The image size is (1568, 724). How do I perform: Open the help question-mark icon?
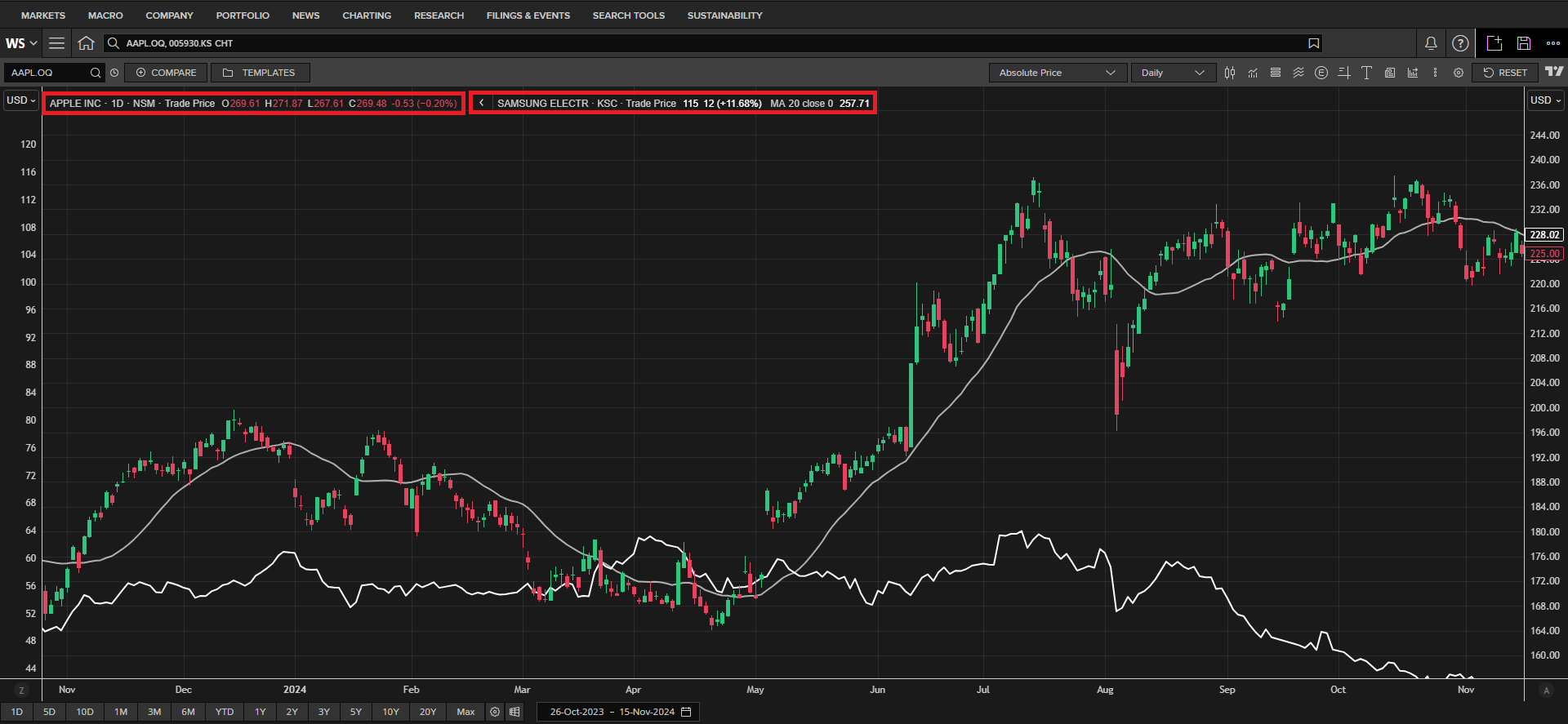1460,43
